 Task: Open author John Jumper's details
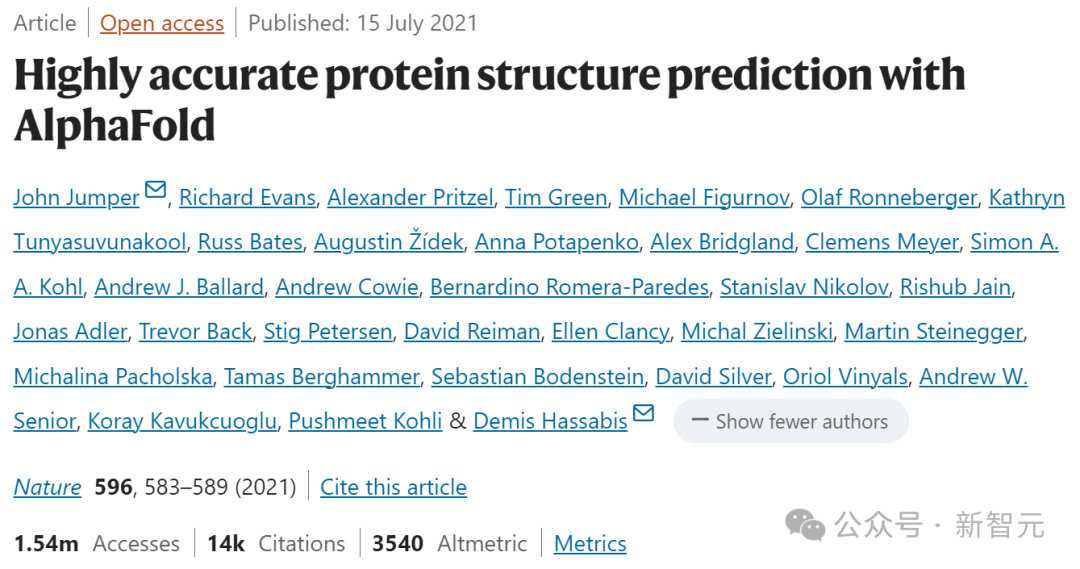(x=76, y=198)
